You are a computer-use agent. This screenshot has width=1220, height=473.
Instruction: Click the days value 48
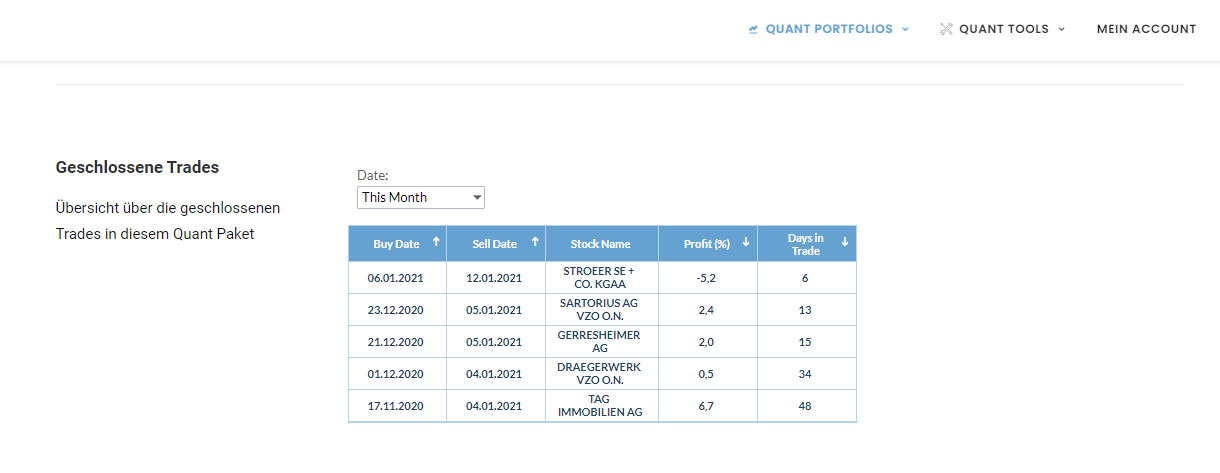[806, 406]
